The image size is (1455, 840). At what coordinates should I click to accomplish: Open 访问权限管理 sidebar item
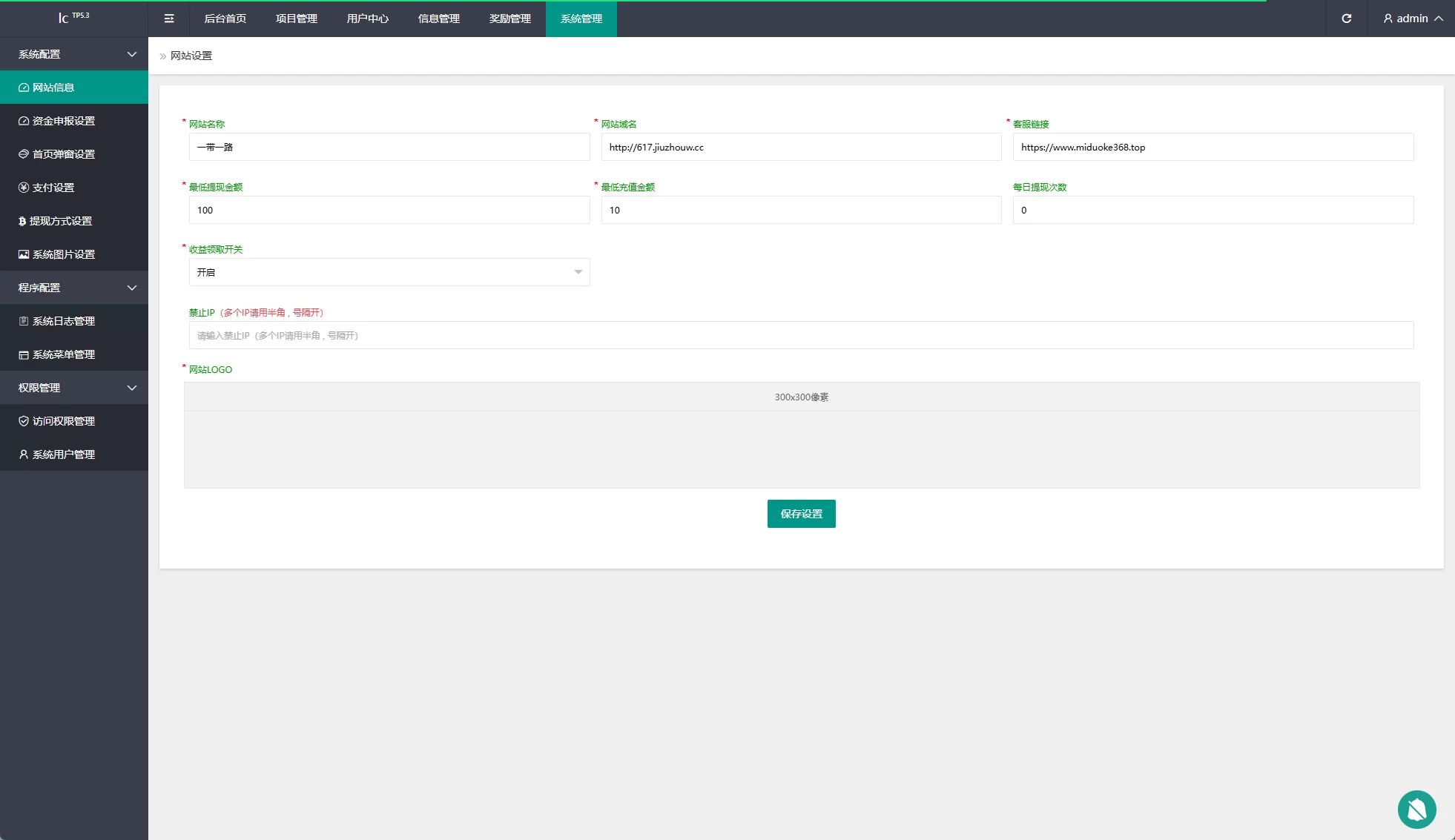pos(64,421)
